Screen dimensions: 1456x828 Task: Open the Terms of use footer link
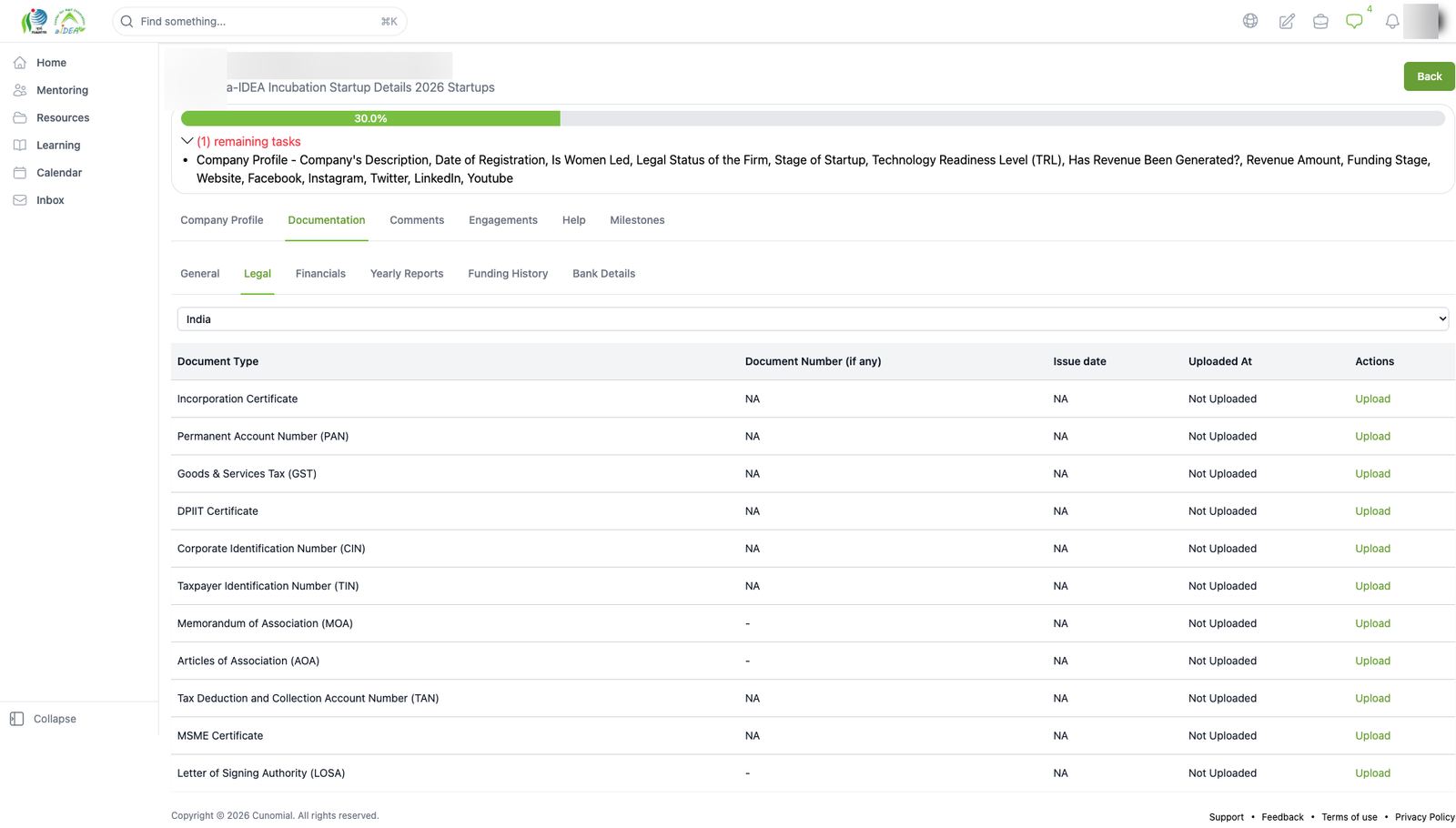[x=1349, y=817]
